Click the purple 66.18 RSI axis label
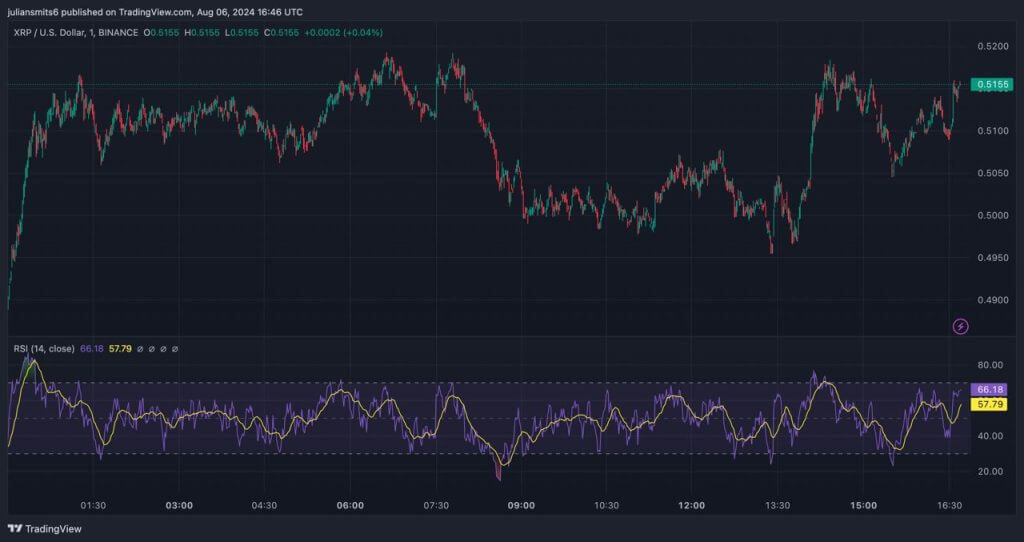Screen dimensions: 1024x542 click(x=990, y=389)
